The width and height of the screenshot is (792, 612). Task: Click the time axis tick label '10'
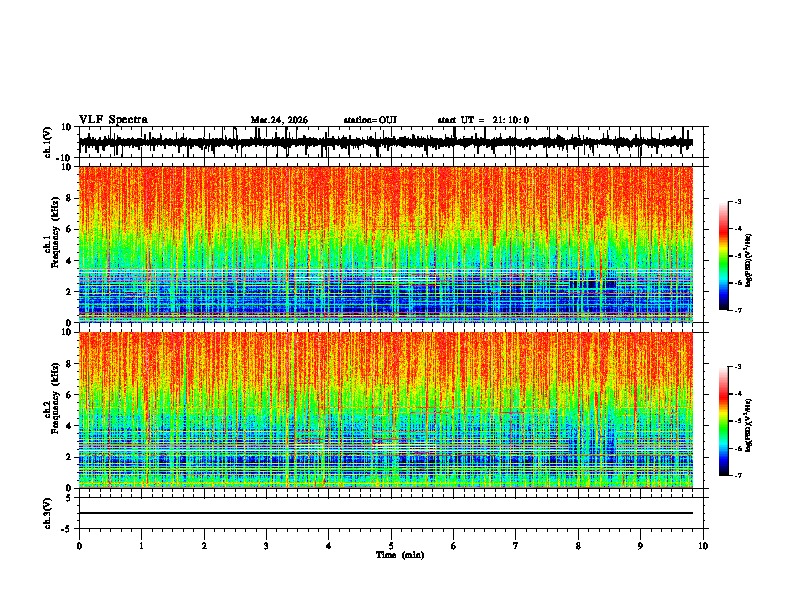coord(703,546)
